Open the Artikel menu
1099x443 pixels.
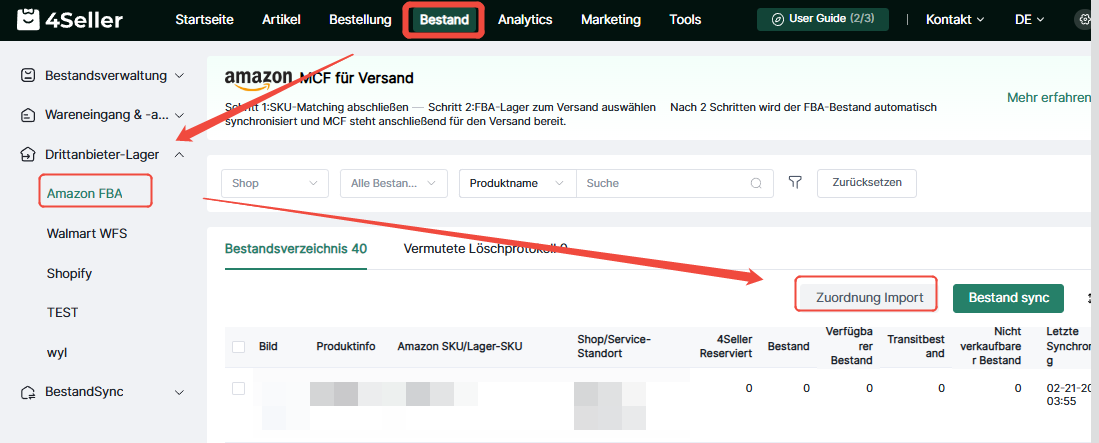[281, 20]
